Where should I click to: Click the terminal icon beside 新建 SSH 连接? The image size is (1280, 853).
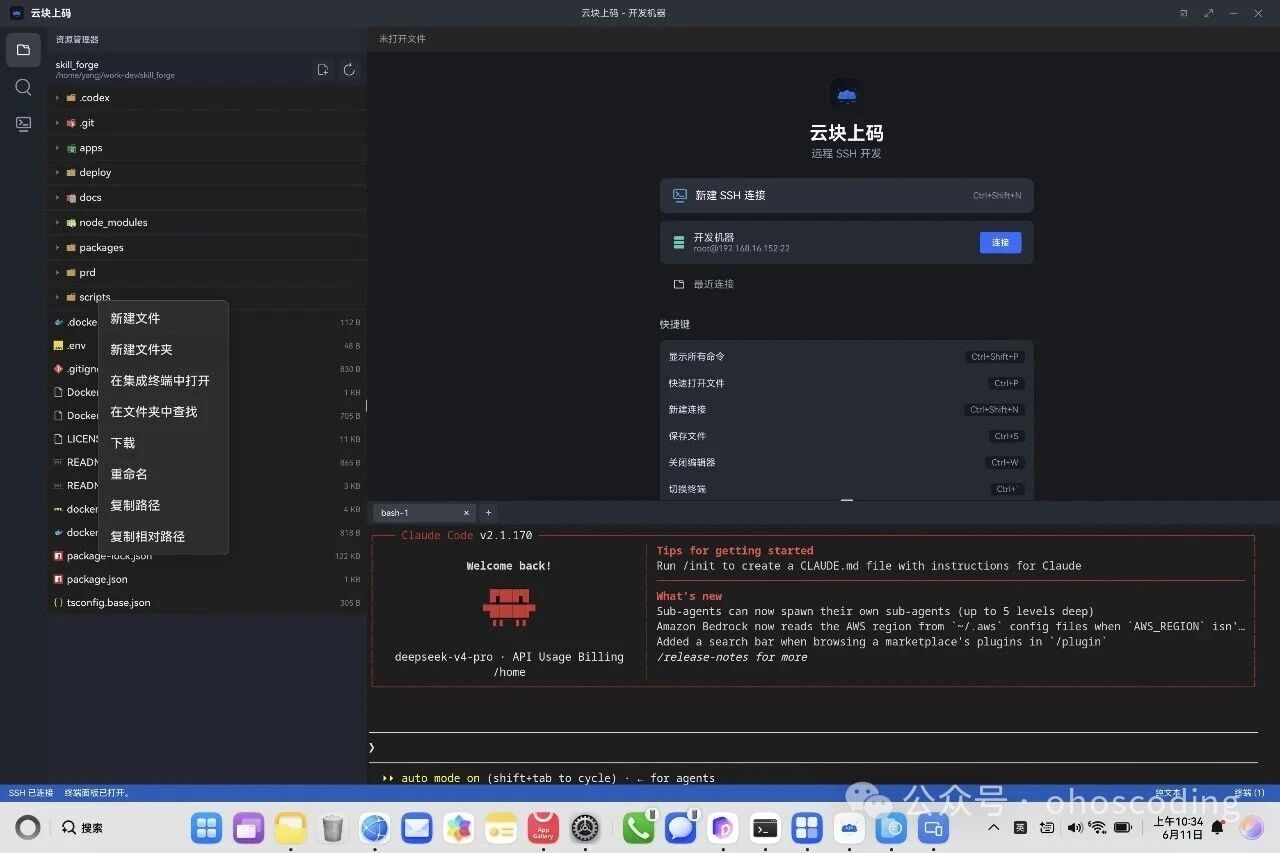[x=680, y=196]
